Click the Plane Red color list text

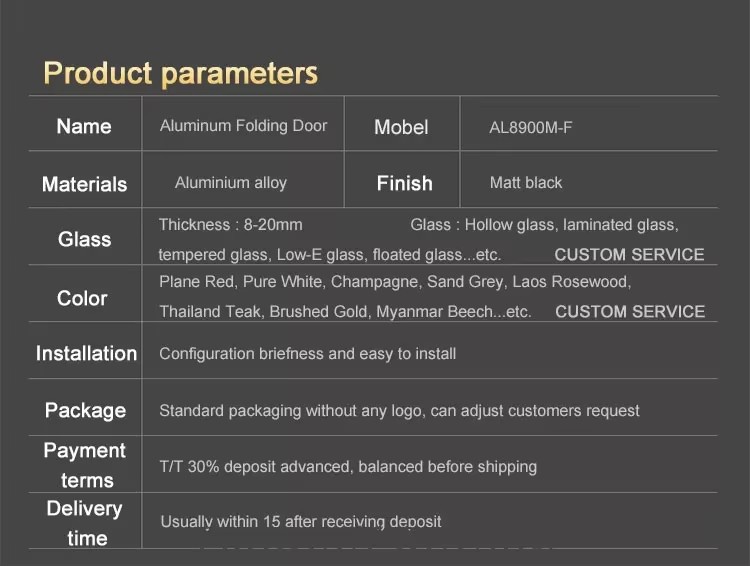[x=395, y=282]
